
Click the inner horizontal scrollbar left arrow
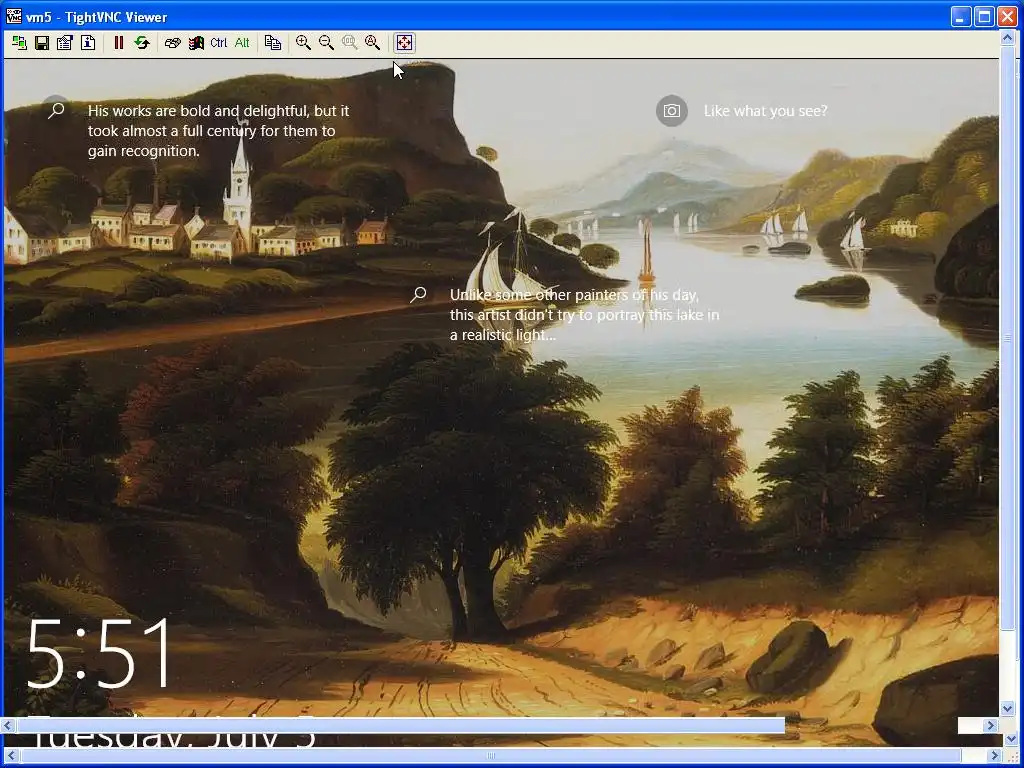(8, 726)
